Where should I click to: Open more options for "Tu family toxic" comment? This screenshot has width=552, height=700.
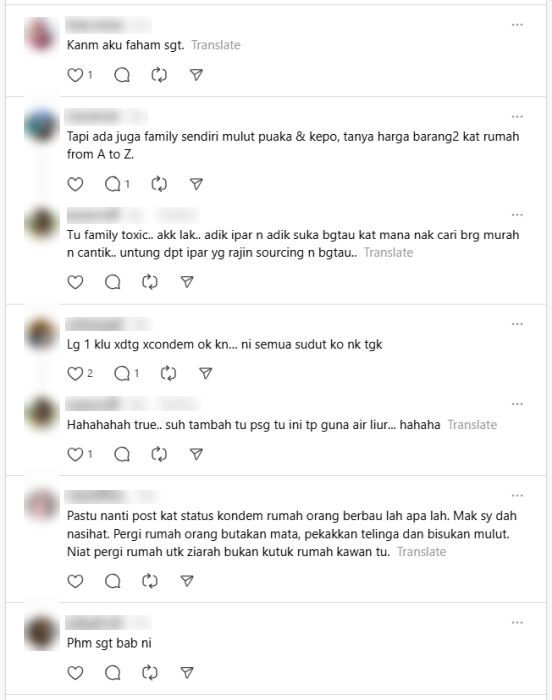point(517,215)
